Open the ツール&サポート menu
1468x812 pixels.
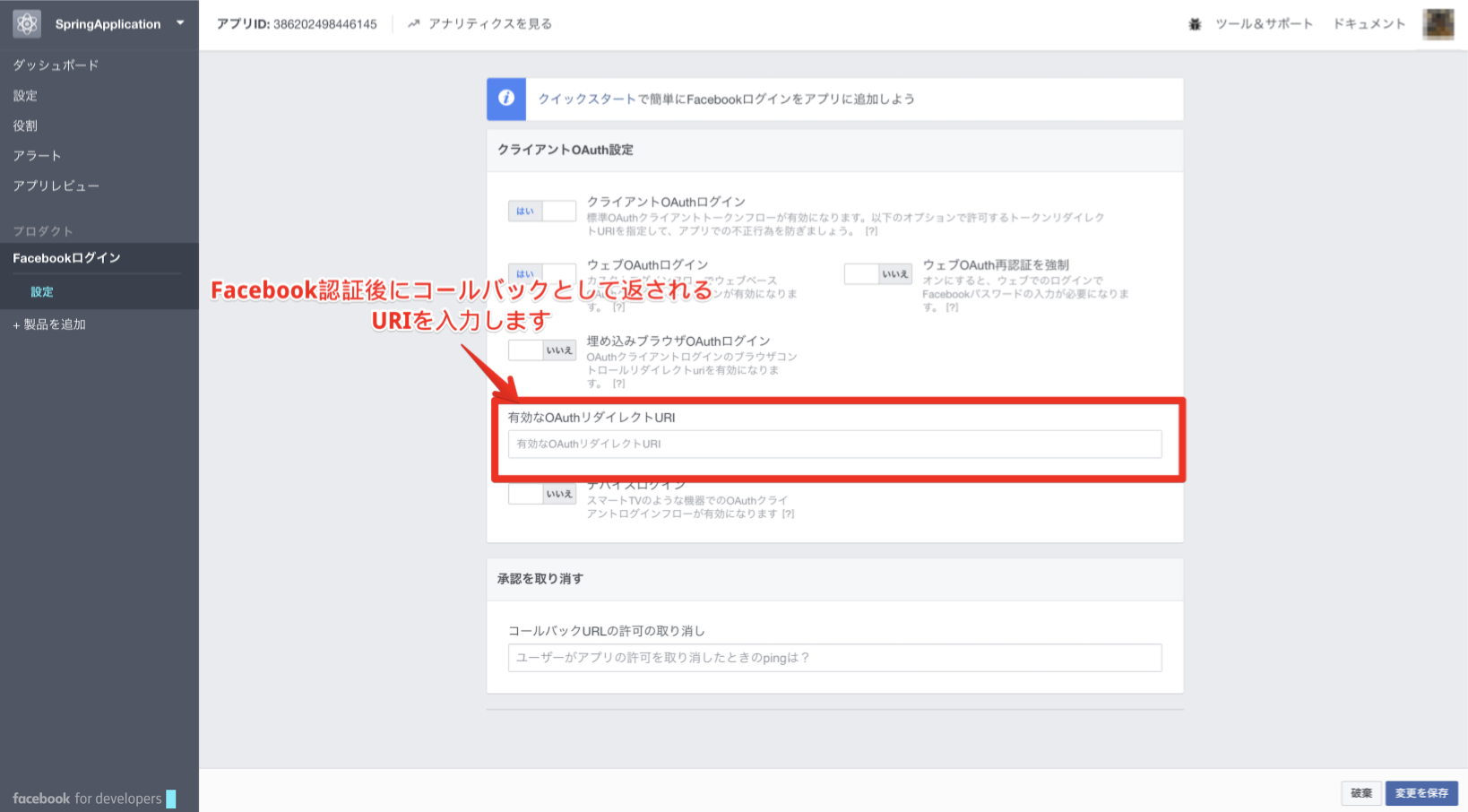[x=1264, y=24]
